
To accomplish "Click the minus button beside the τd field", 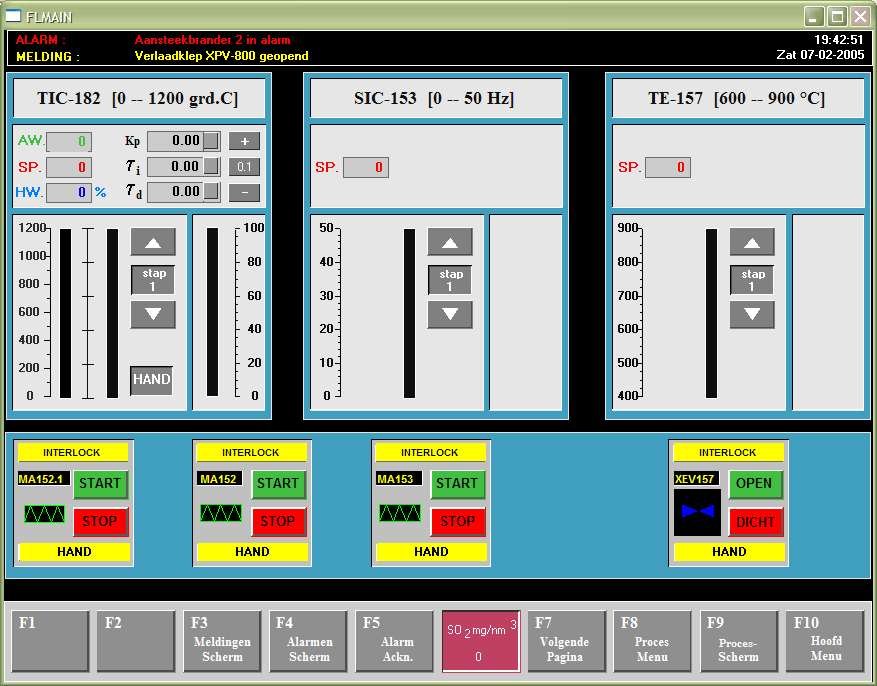I will pyautogui.click(x=244, y=192).
